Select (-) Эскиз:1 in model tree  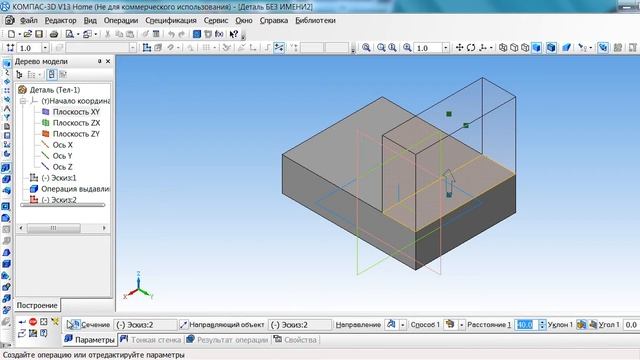tap(53, 178)
